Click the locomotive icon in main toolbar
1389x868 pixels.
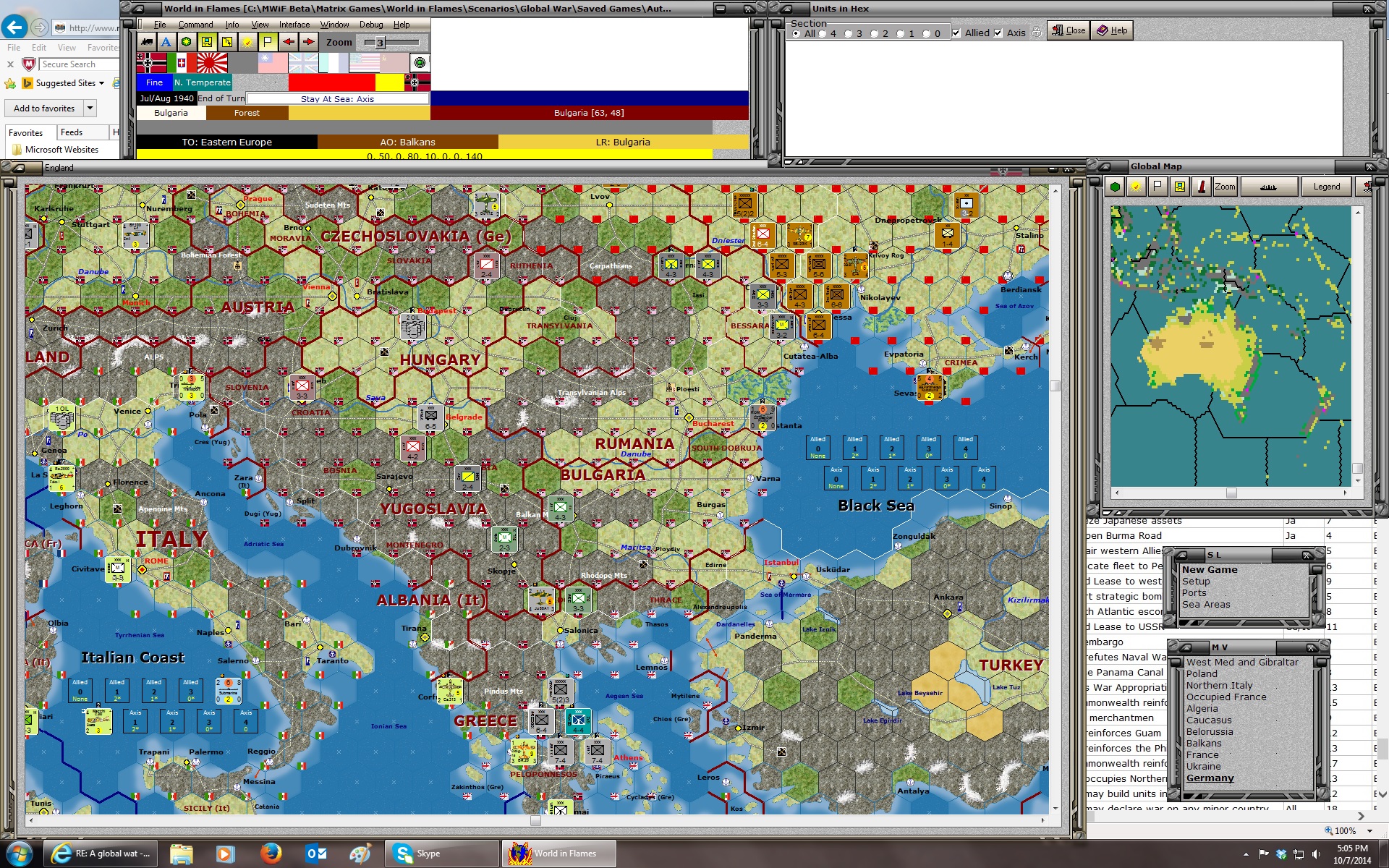pos(147,42)
